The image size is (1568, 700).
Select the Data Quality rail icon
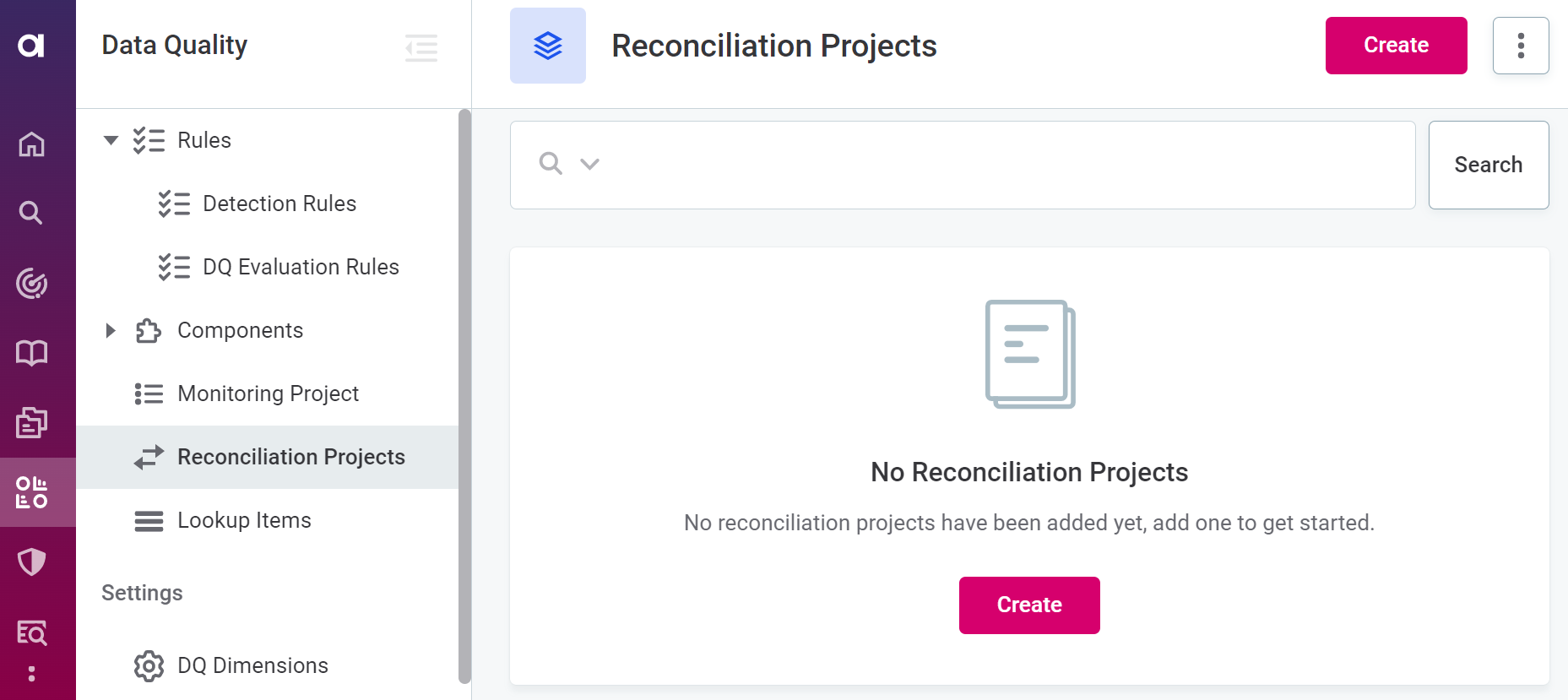click(x=31, y=492)
